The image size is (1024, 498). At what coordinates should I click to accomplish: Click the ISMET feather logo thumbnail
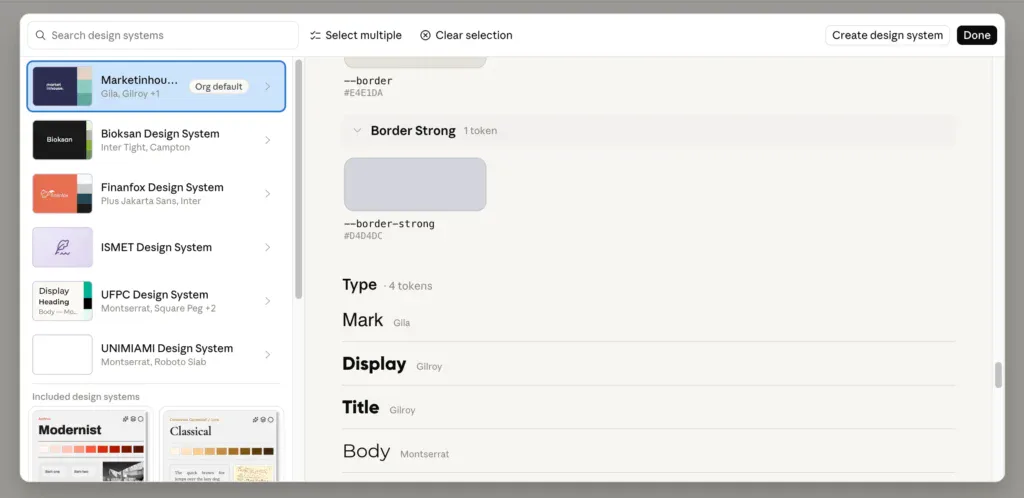click(63, 247)
